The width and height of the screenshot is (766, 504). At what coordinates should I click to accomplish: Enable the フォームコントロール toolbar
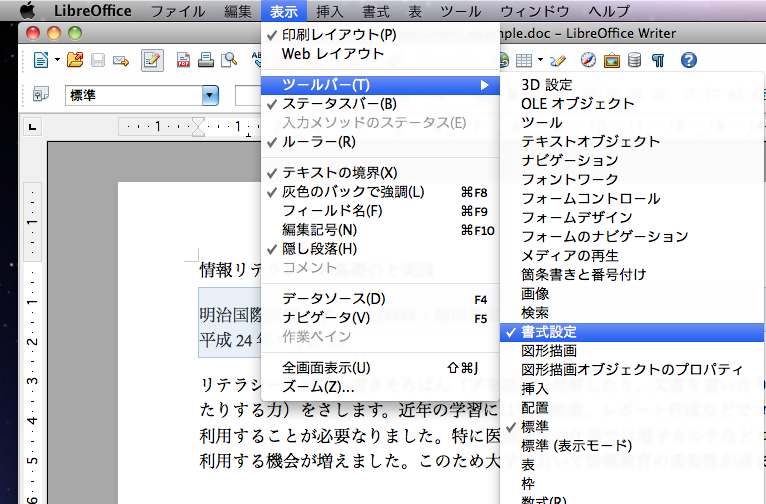[x=632, y=198]
